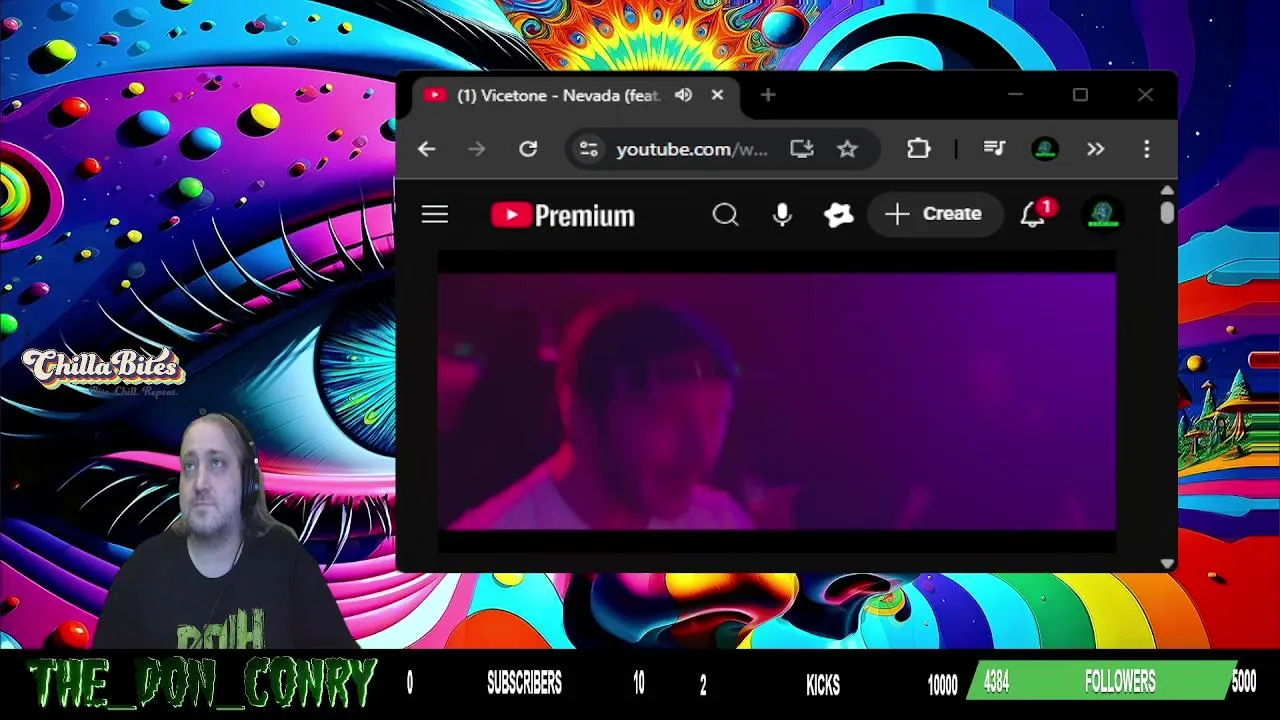1280x720 pixels.
Task: Select the Vicetone - Nevada tab
Action: point(576,95)
